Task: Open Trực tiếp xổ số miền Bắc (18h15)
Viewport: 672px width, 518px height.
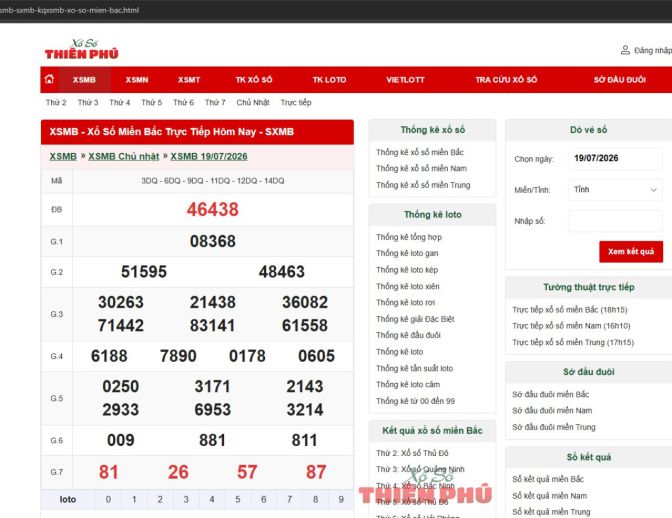Action: tap(570, 310)
